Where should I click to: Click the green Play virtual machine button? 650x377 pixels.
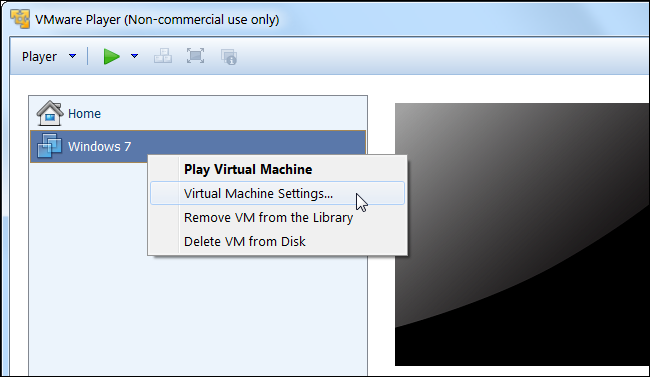point(112,56)
